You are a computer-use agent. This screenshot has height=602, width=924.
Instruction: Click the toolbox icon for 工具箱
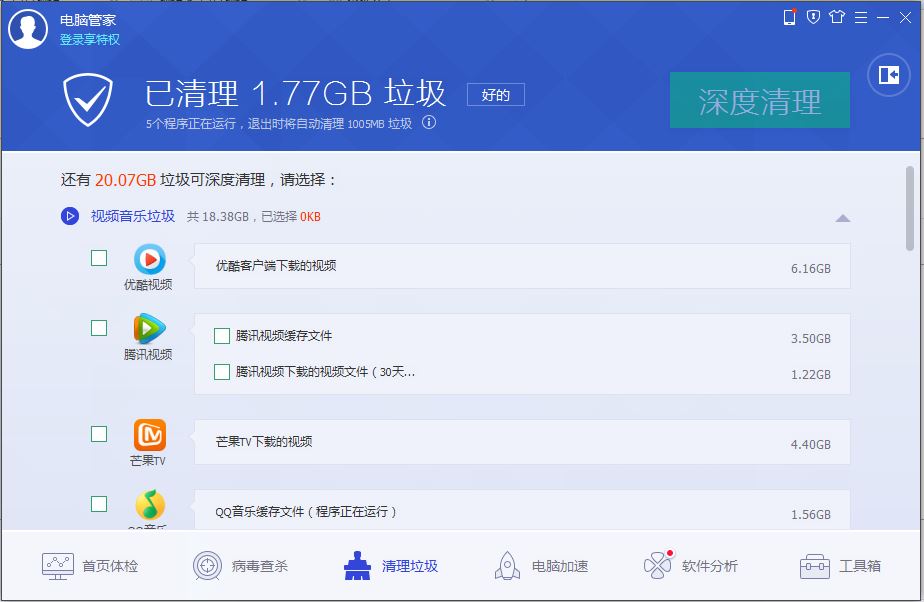[814, 566]
